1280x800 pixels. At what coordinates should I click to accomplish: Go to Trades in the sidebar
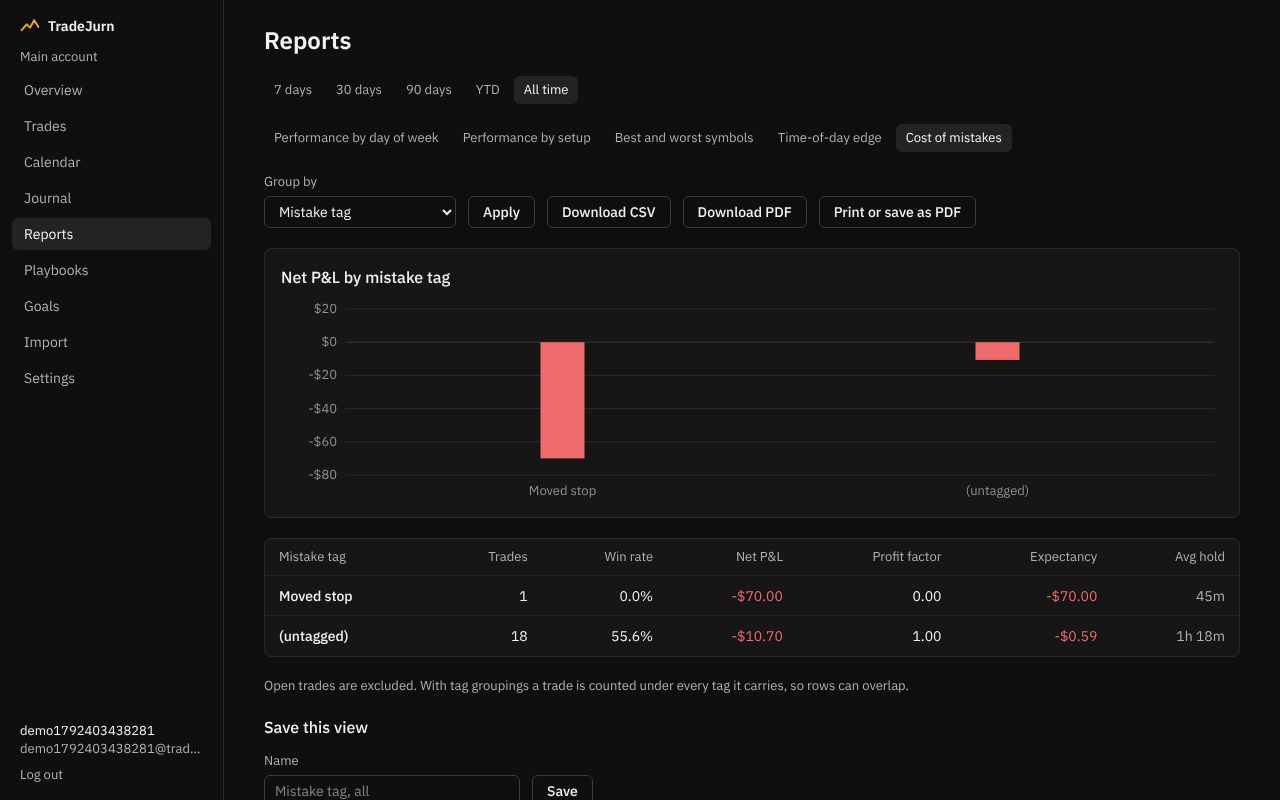tap(111, 126)
